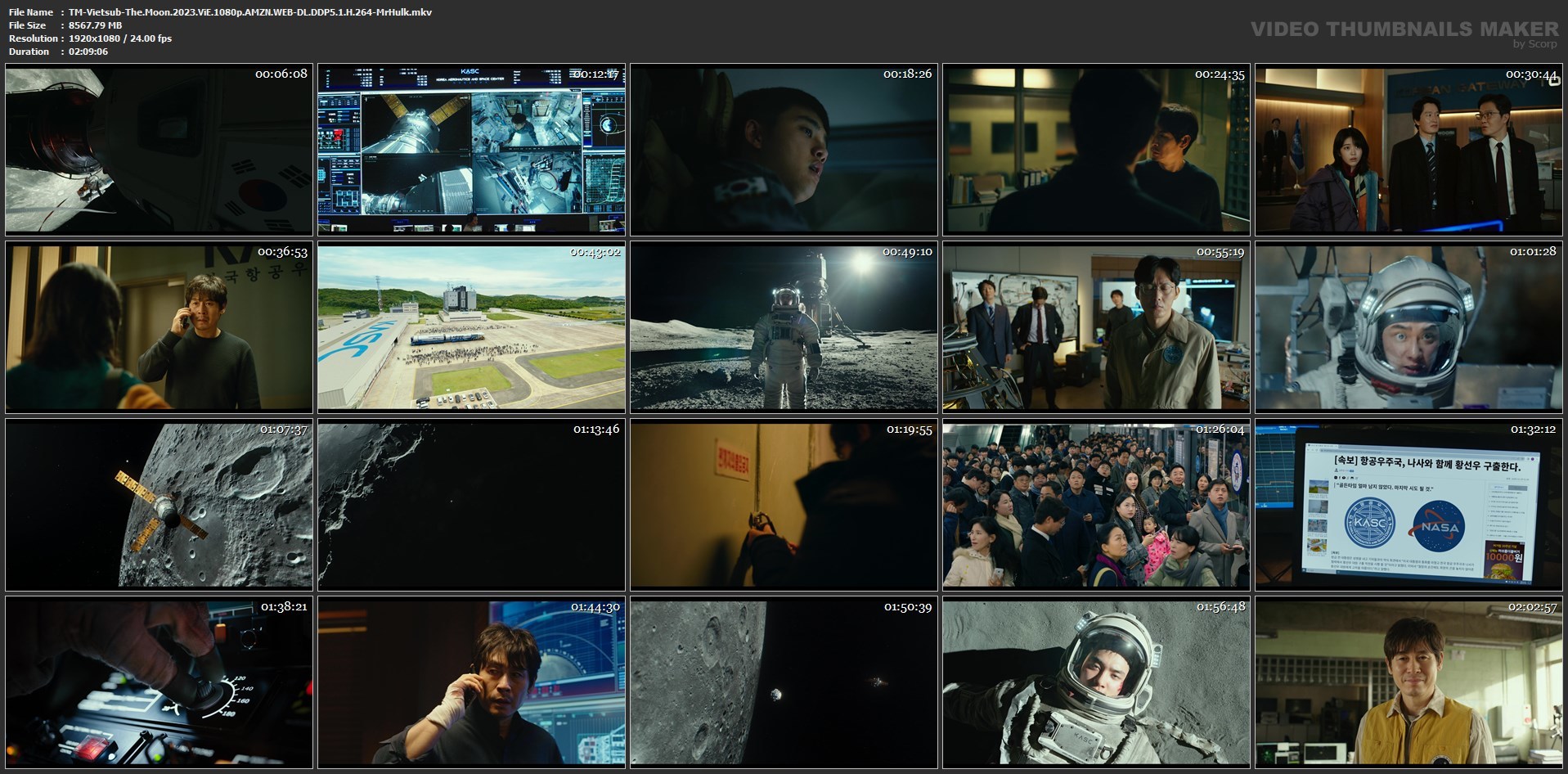Click the file size value 8567.79 MB
1568x774 pixels.
96,25
